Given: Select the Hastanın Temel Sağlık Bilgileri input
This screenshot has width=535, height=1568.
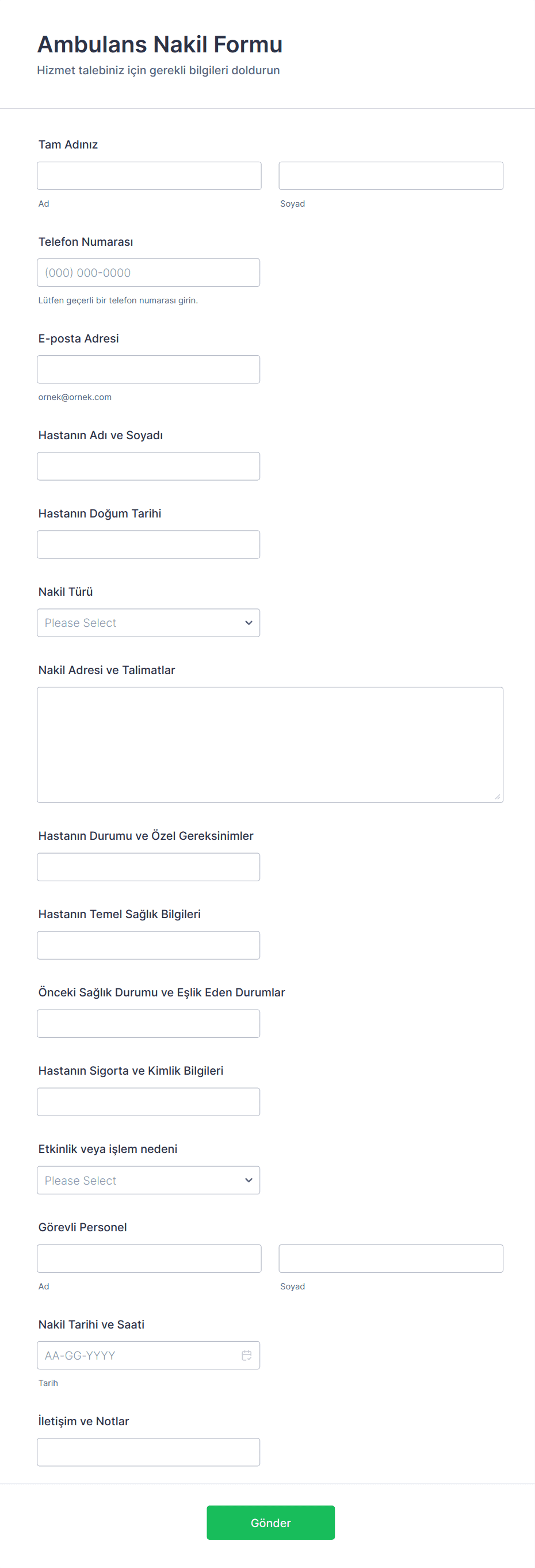Looking at the screenshot, I should [x=148, y=945].
